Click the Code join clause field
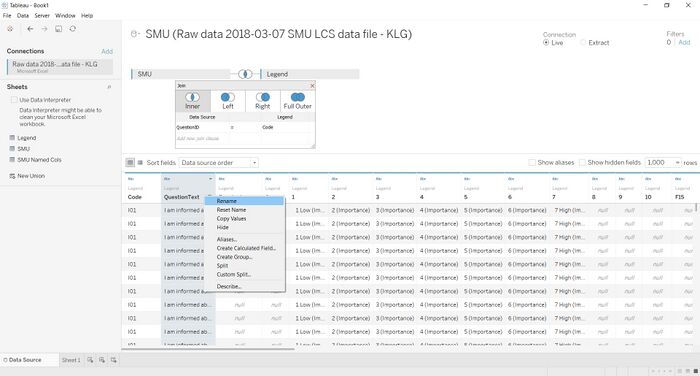This screenshot has height=376, width=700. point(288,127)
